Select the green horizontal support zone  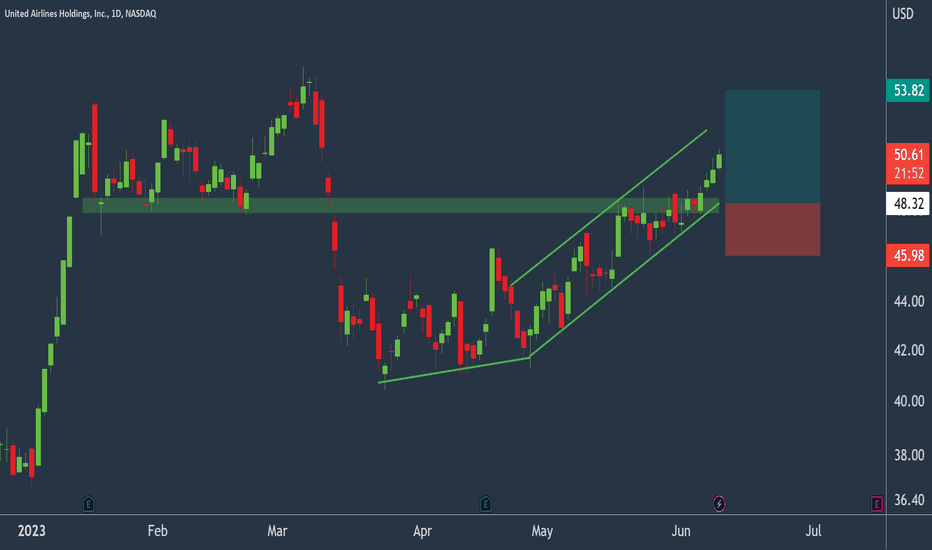coord(400,206)
